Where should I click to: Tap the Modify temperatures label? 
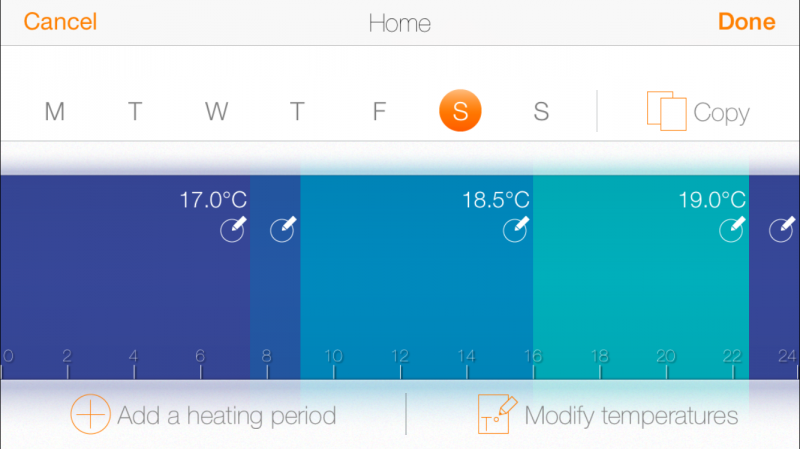coord(631,416)
